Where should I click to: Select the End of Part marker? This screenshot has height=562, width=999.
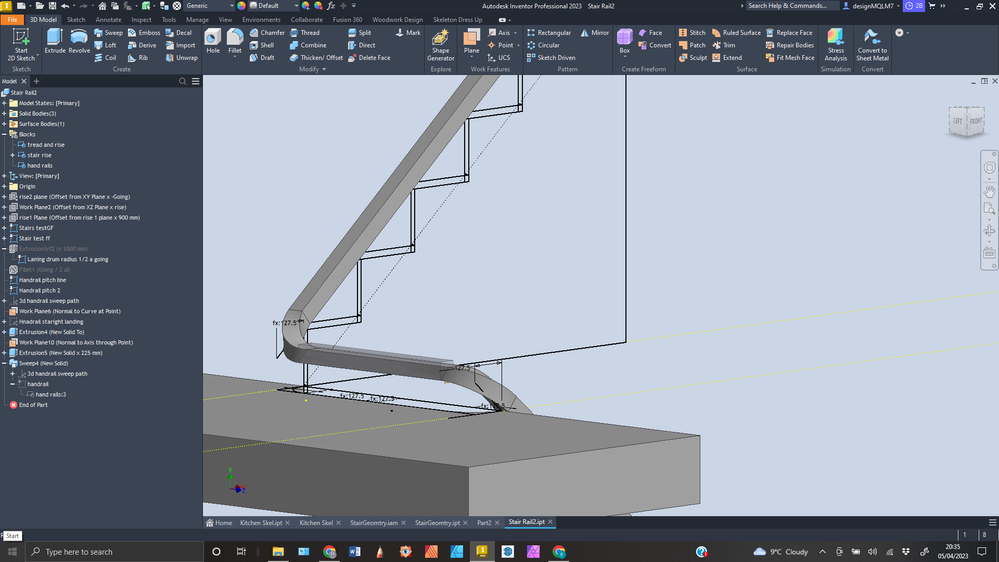click(x=28, y=405)
